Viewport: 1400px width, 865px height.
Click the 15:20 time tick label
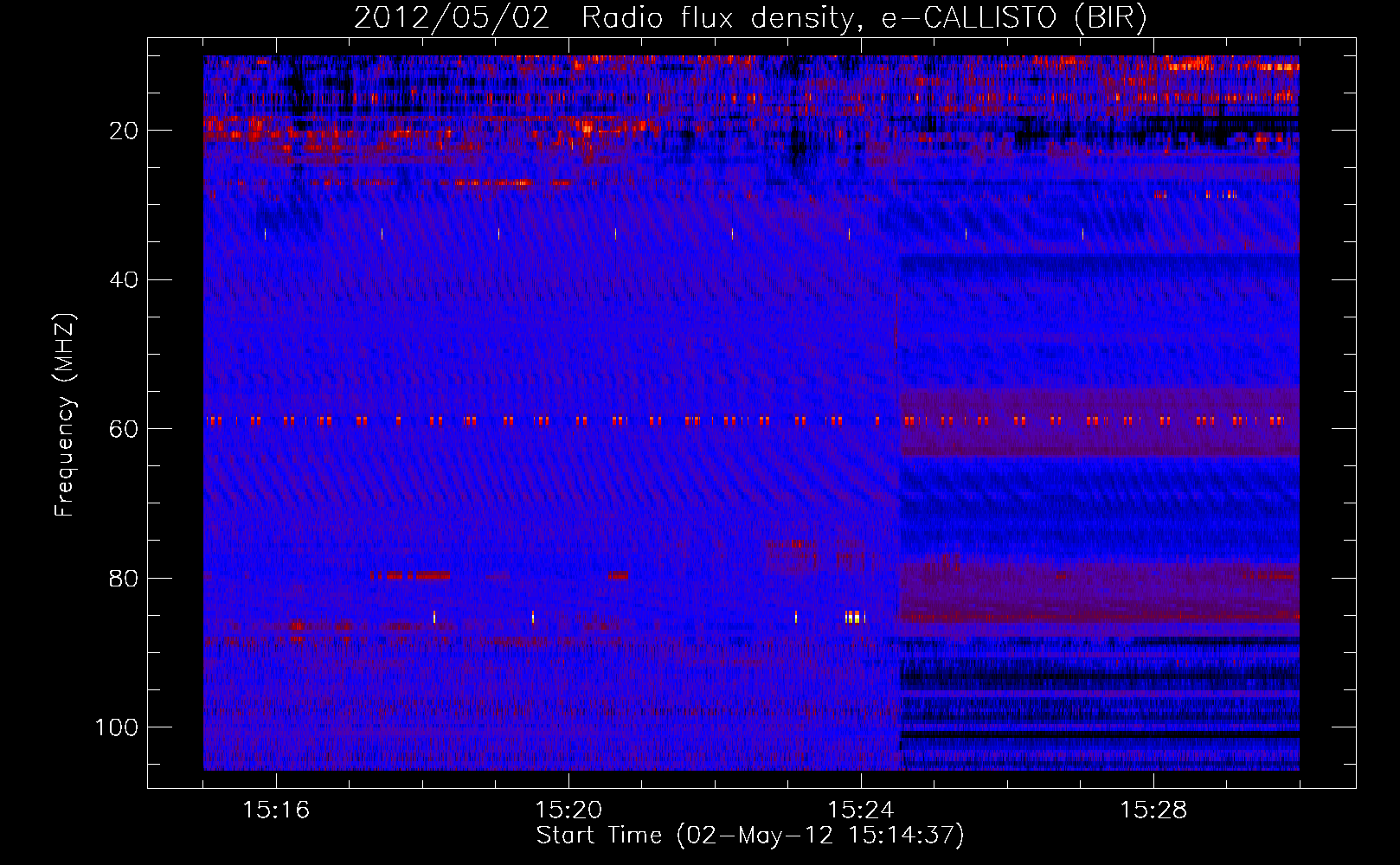[x=568, y=810]
